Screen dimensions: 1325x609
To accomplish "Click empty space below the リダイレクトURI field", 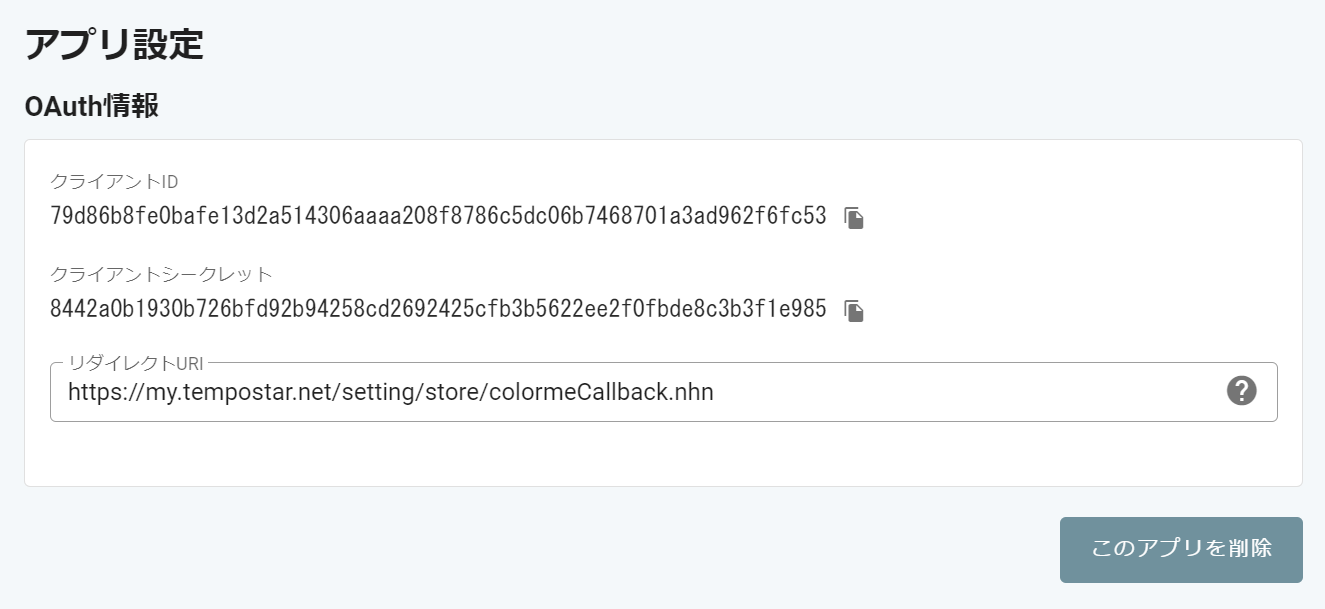I will pos(660,455).
